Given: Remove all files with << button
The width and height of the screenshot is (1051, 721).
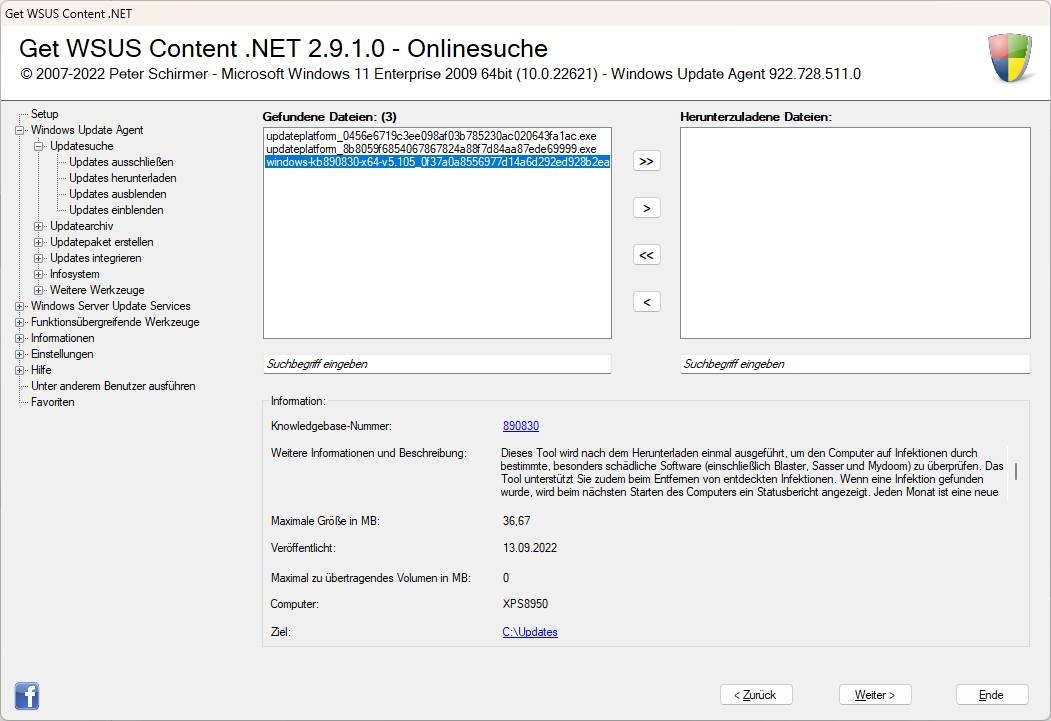Looking at the screenshot, I should [646, 255].
